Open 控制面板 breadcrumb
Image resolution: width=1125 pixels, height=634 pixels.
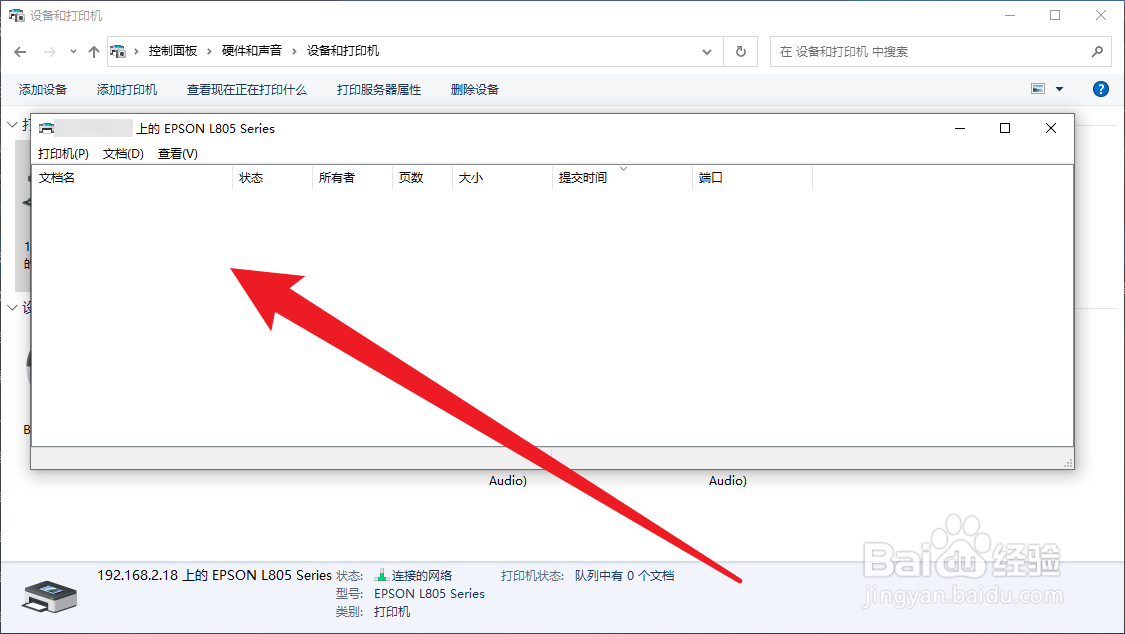[172, 51]
